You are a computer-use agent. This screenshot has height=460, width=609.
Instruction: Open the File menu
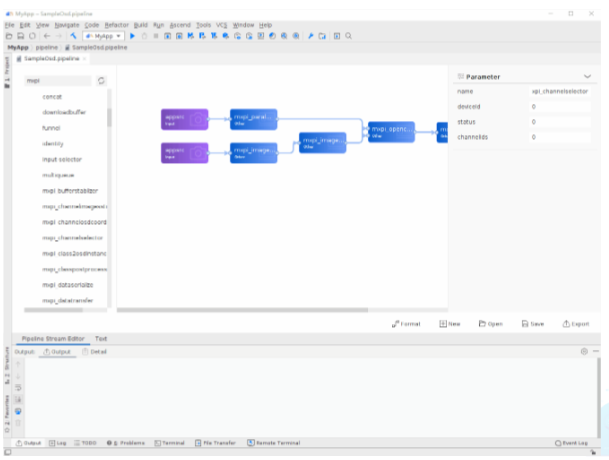point(10,25)
